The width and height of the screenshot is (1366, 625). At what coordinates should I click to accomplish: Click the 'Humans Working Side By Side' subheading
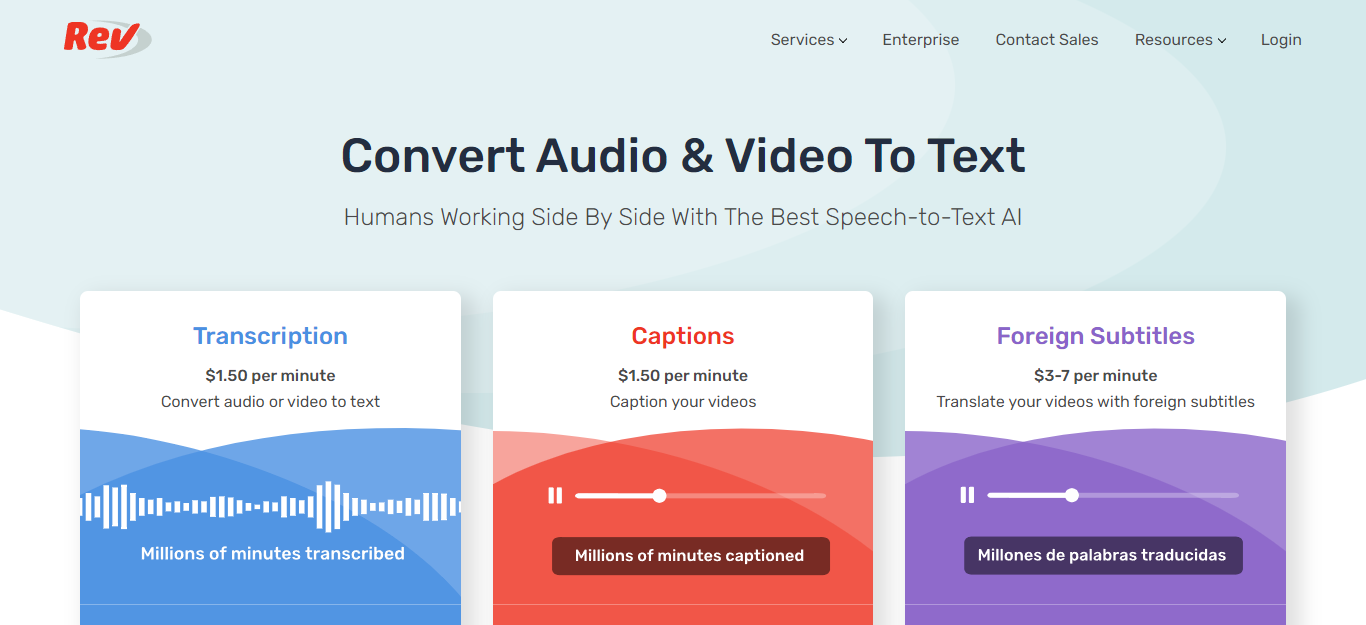click(683, 217)
